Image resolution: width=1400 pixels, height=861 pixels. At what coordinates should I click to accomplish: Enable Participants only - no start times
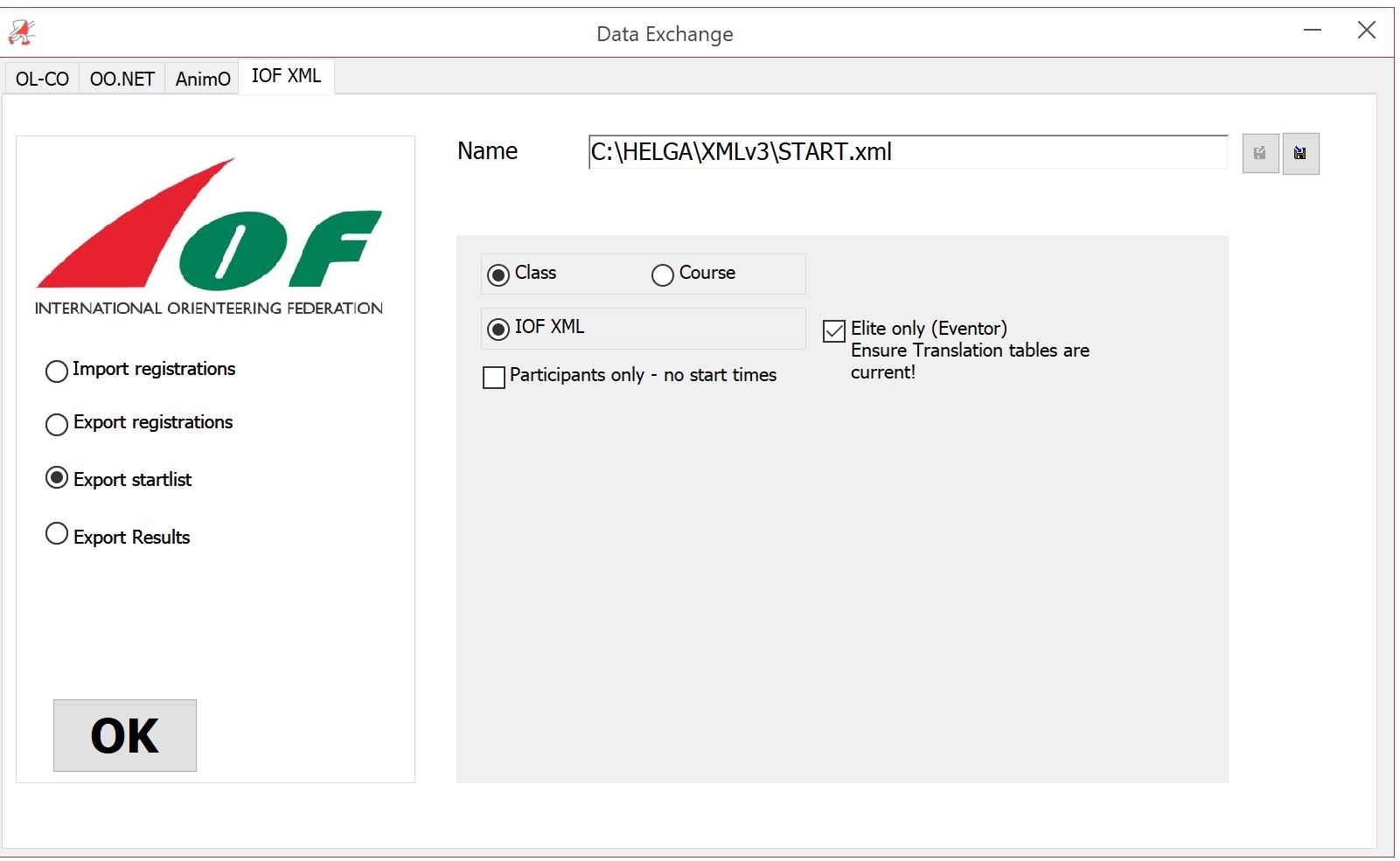coord(494,378)
